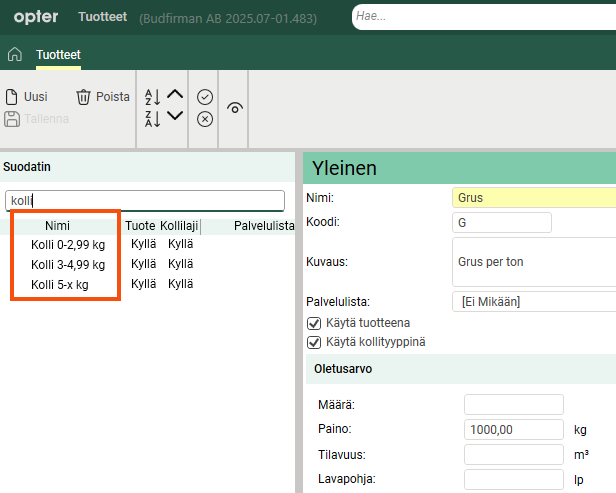Select the Kolli 0-2,99 kg row
616x493 pixels.
tap(67, 244)
